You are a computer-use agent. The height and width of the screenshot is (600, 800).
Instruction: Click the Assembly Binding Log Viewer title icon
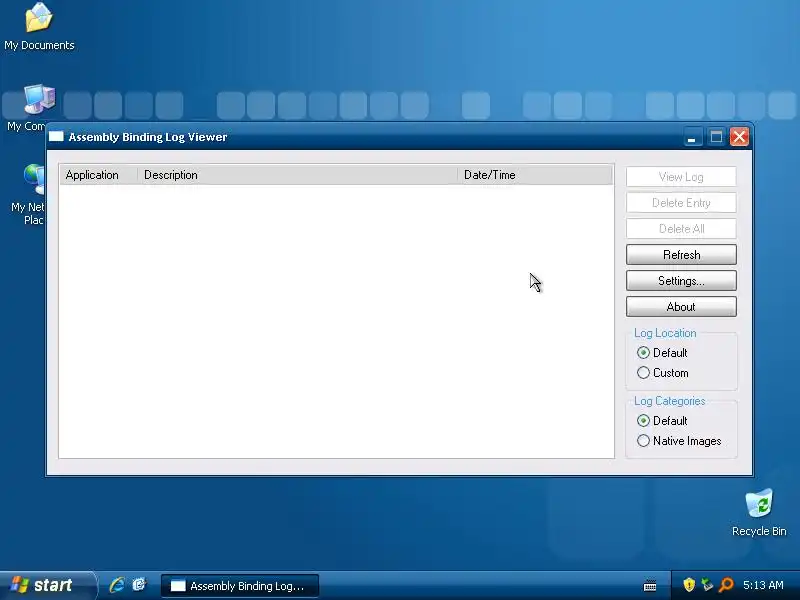coord(56,136)
